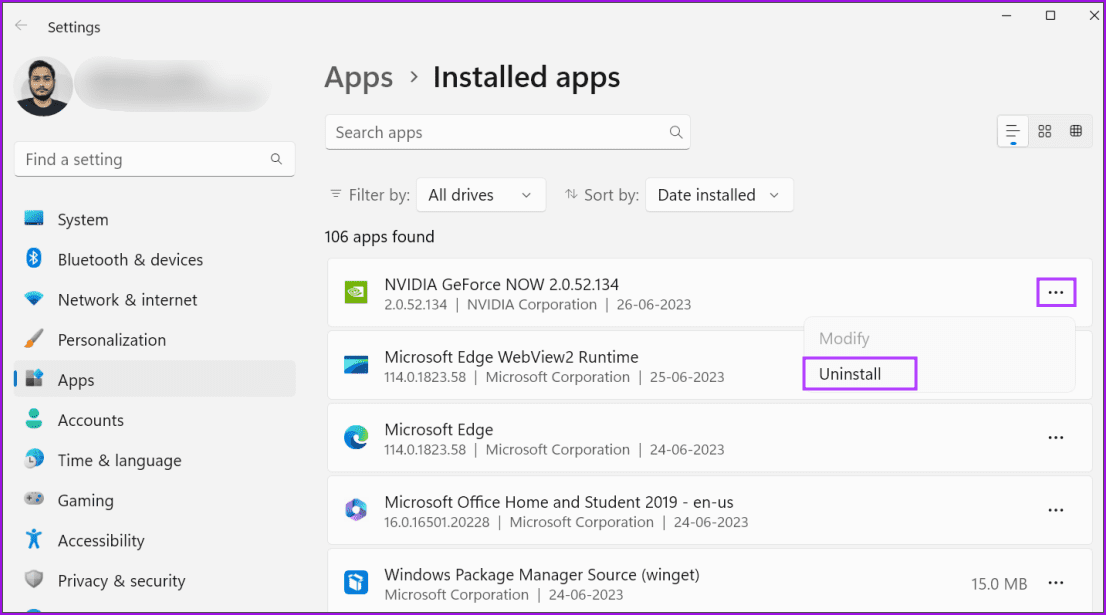Open more options for Microsoft Office Home and Student

coord(1055,510)
